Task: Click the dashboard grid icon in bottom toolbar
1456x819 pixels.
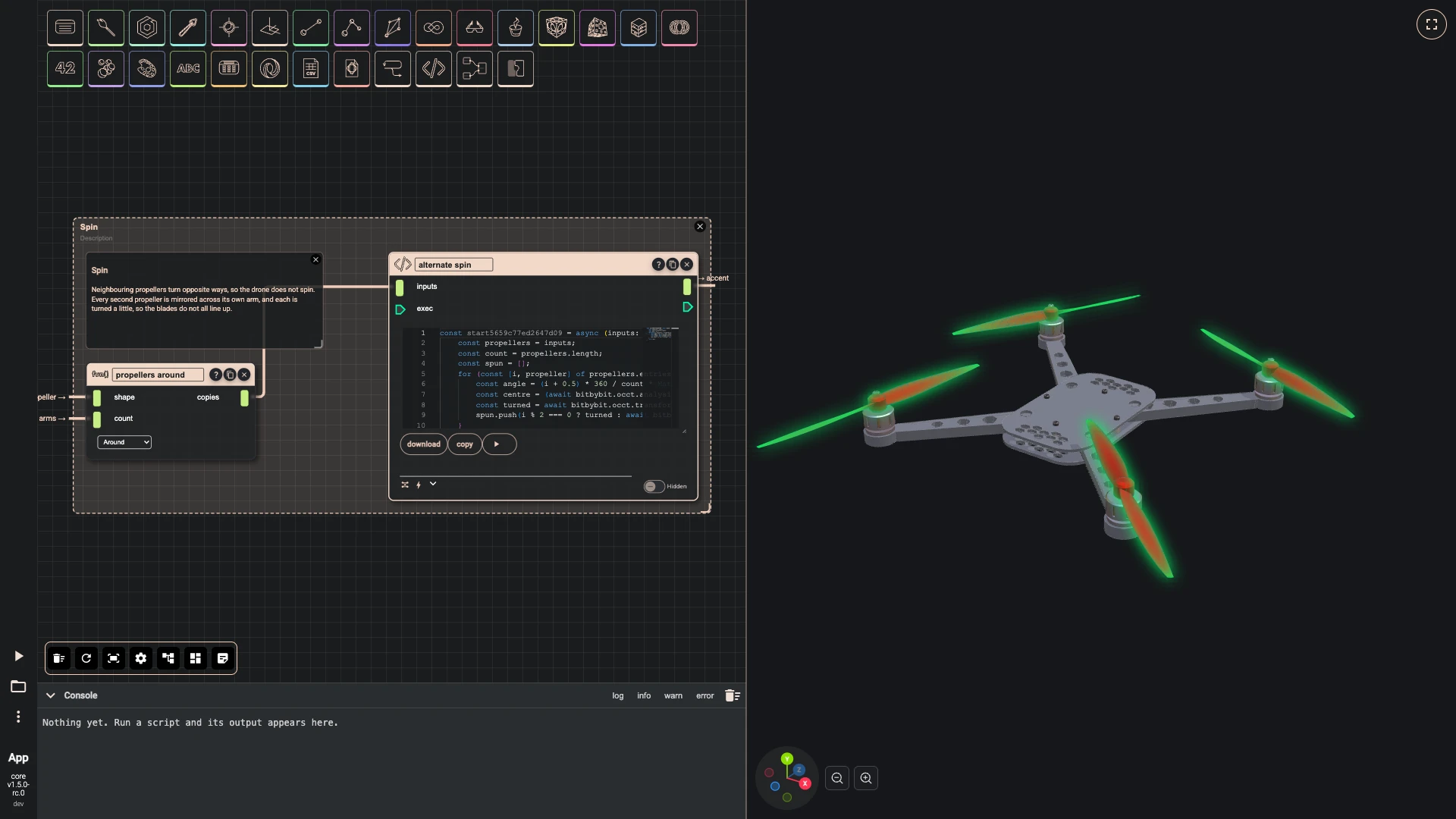Action: (x=196, y=658)
